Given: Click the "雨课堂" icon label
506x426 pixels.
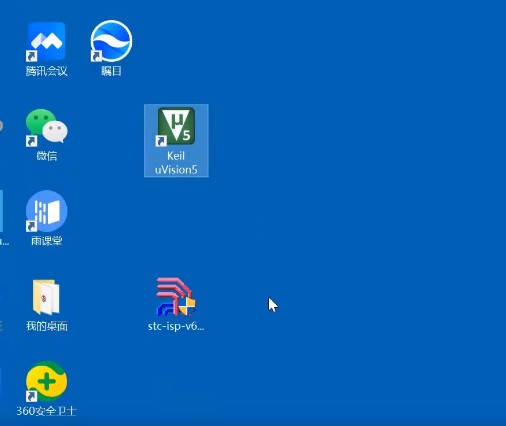Looking at the screenshot, I should [x=47, y=241].
